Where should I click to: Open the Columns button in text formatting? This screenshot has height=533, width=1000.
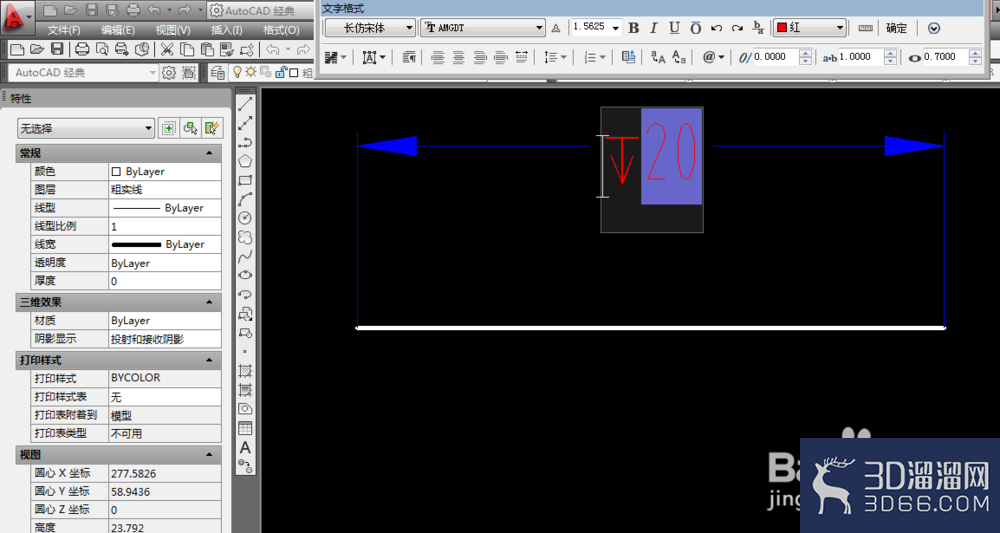coord(335,57)
